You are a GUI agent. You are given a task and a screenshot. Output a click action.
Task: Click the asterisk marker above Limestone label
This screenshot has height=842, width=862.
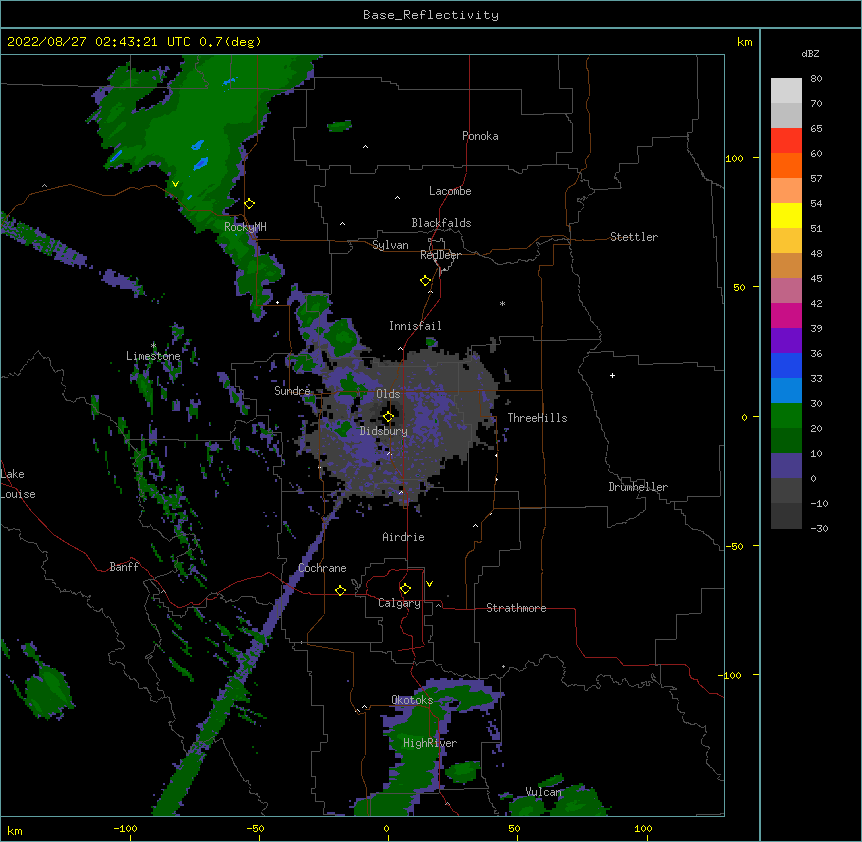click(153, 346)
